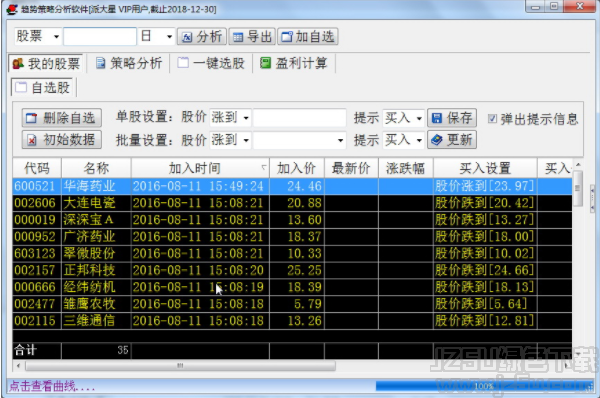Select the 自选股 sub-tab

pos(43,88)
